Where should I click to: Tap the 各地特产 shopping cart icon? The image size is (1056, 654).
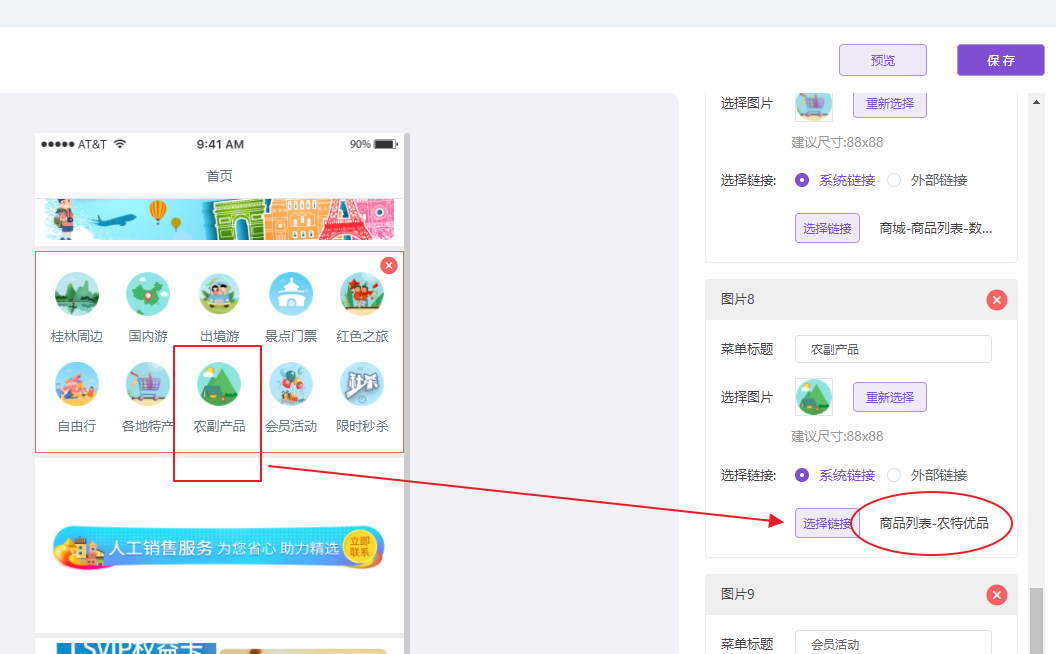(x=148, y=384)
